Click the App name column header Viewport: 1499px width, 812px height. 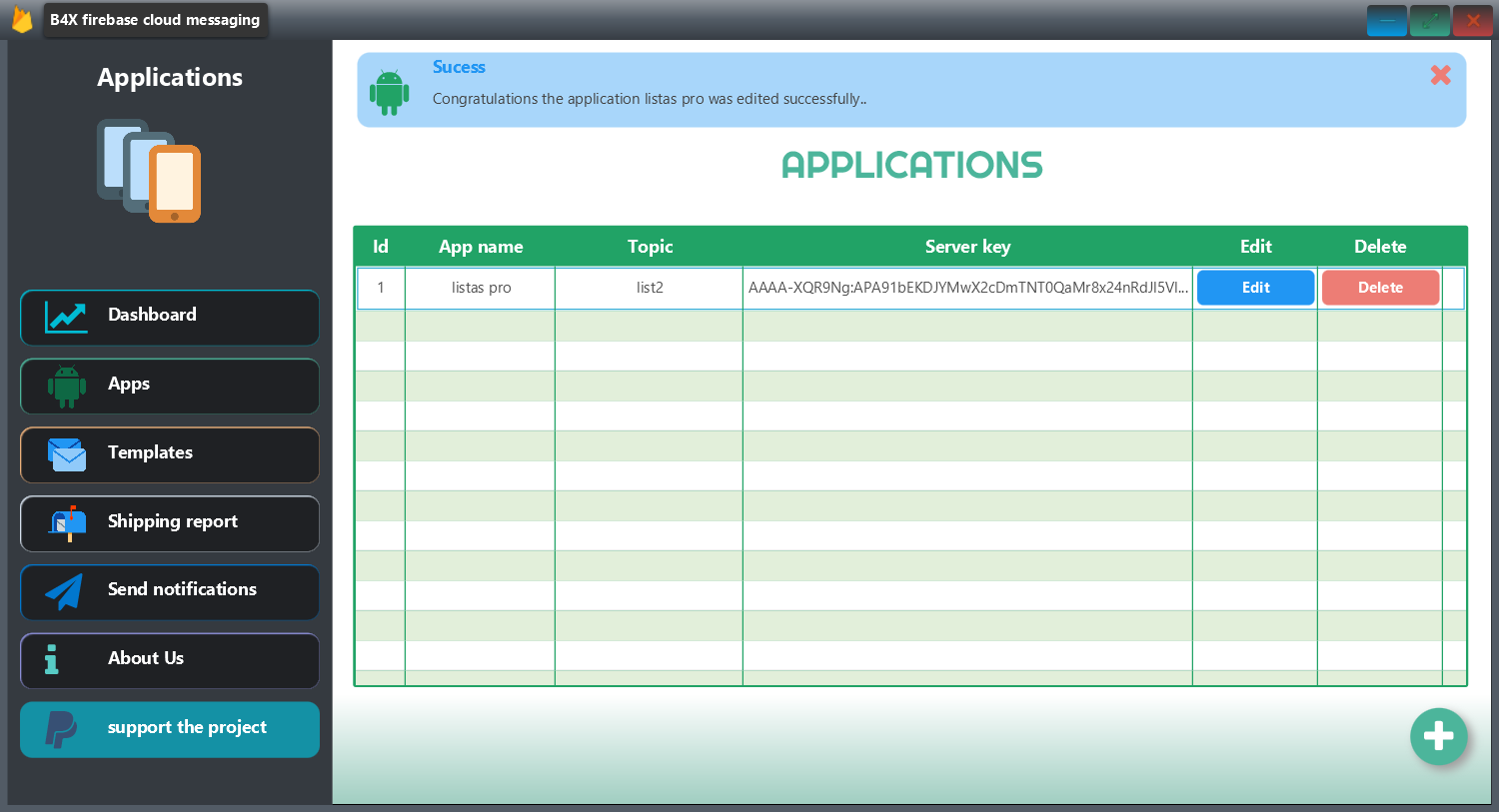click(481, 247)
